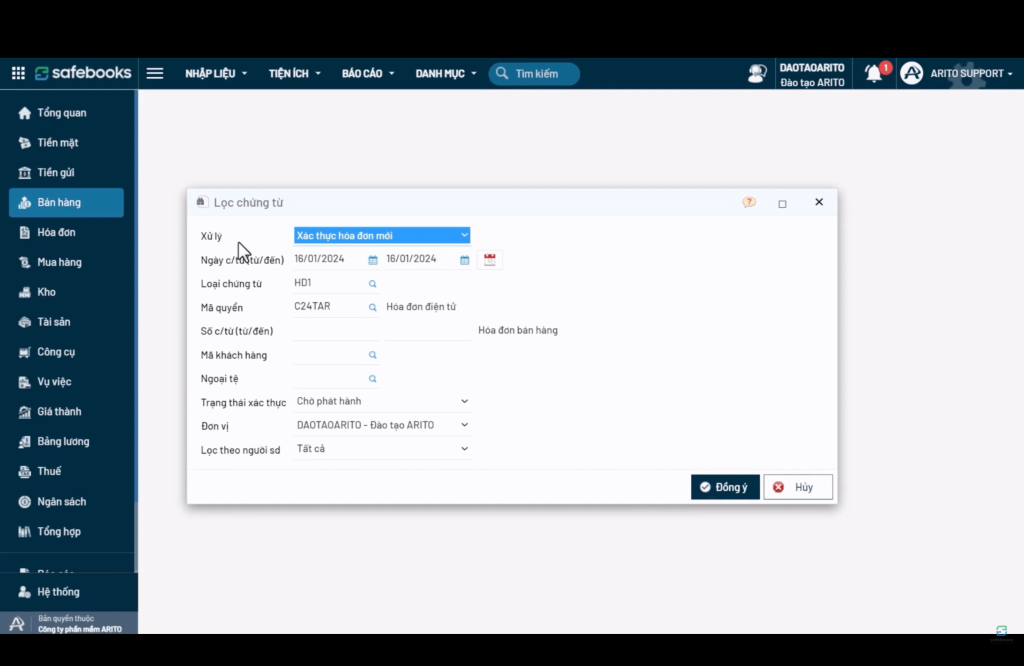The width and height of the screenshot is (1024, 666).
Task: Click the Tìm kiếm search field
Action: [534, 74]
